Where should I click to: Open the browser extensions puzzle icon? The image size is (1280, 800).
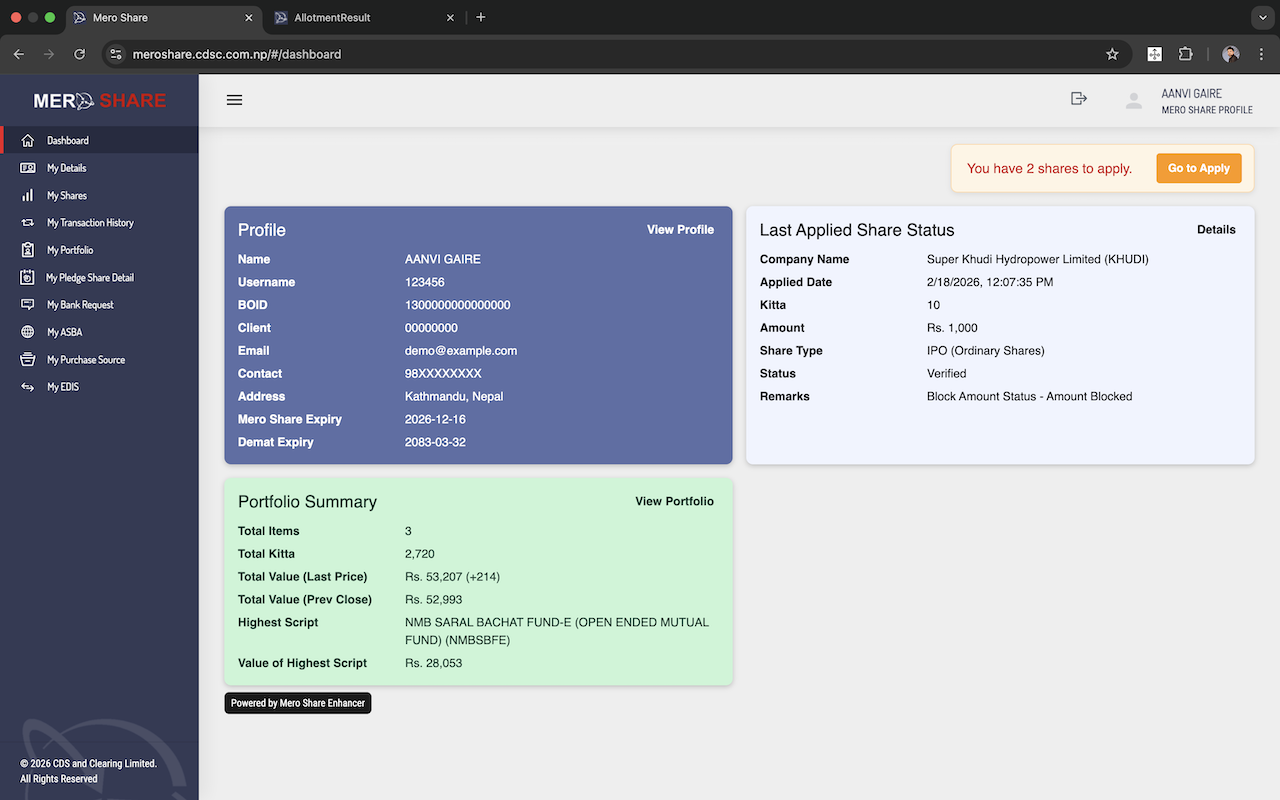1186,54
